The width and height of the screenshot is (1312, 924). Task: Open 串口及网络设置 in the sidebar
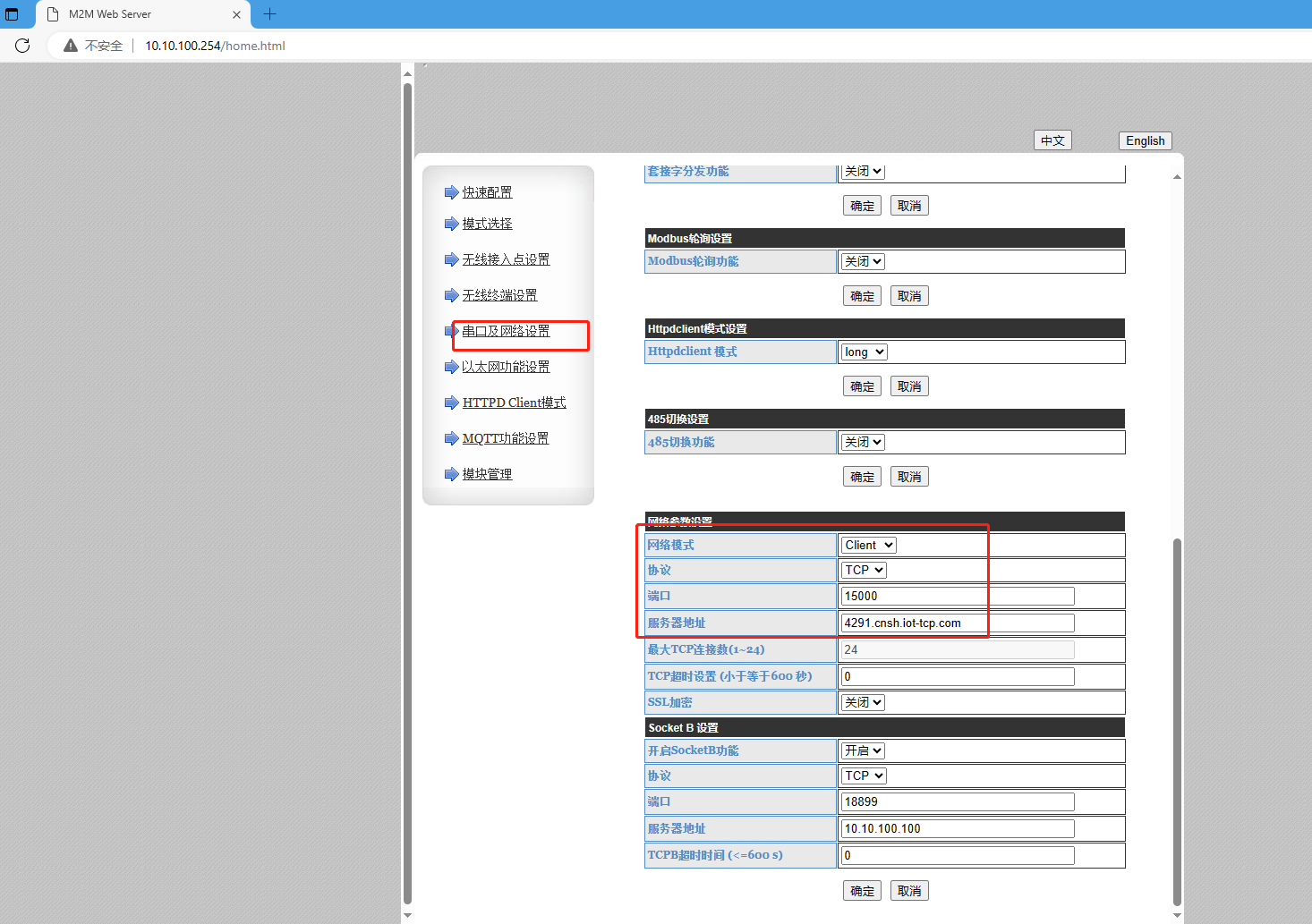[506, 331]
